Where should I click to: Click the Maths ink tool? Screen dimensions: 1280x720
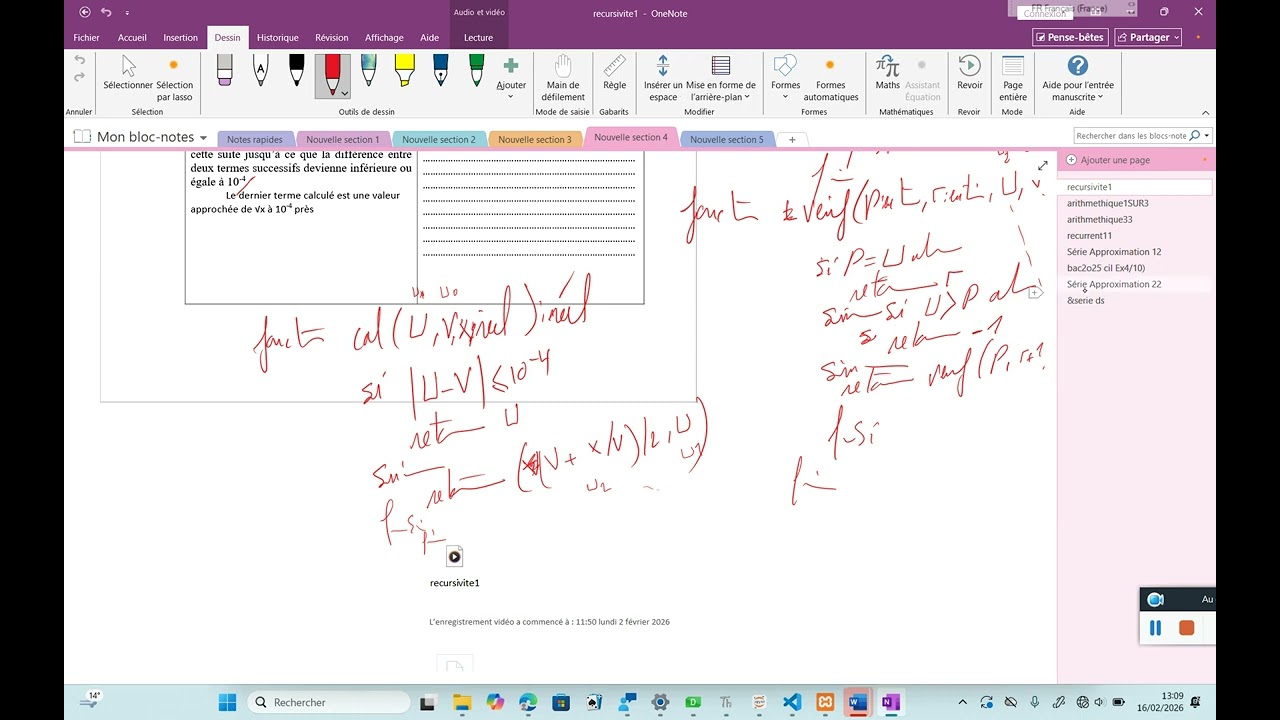click(888, 72)
